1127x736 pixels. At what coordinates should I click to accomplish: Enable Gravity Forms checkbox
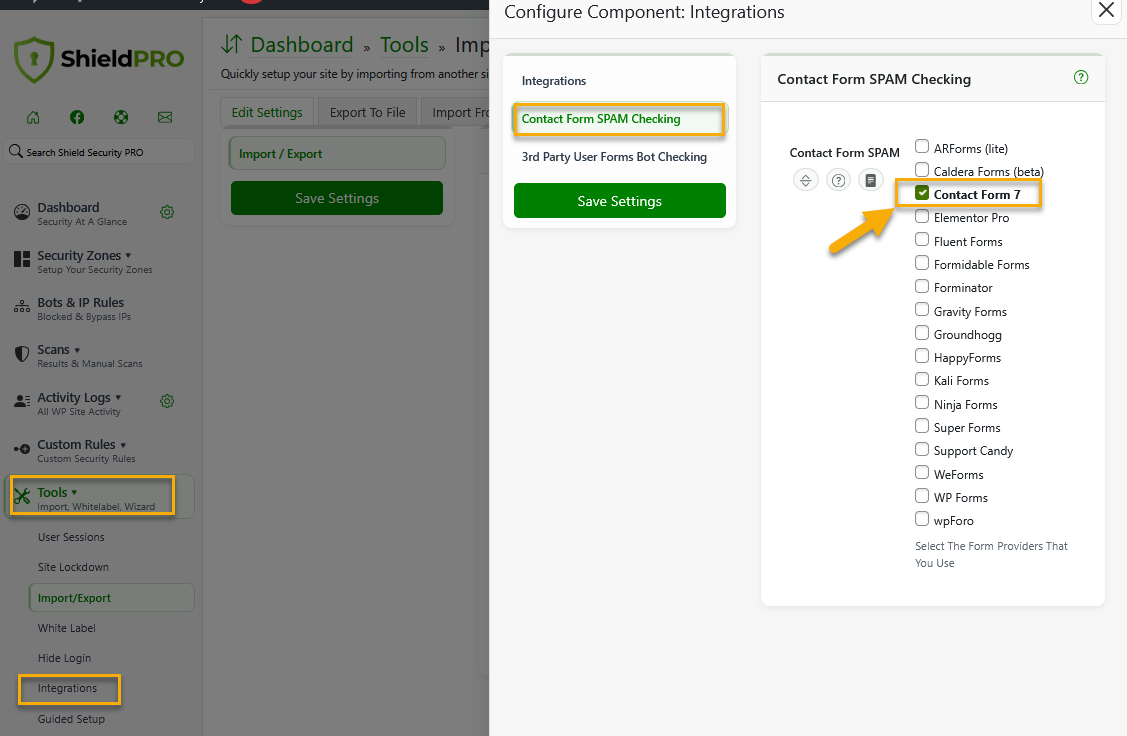(x=921, y=309)
